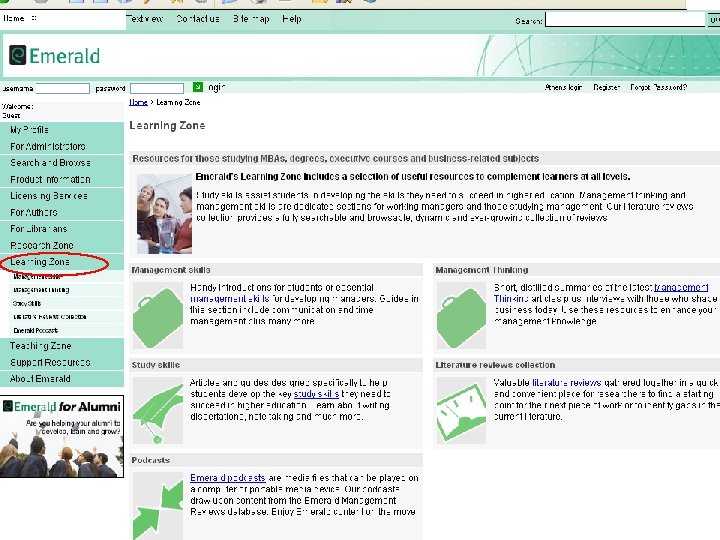Screen dimensions: 720x540
Task: Click the Literature reviews collection icon
Action: tap(461, 411)
